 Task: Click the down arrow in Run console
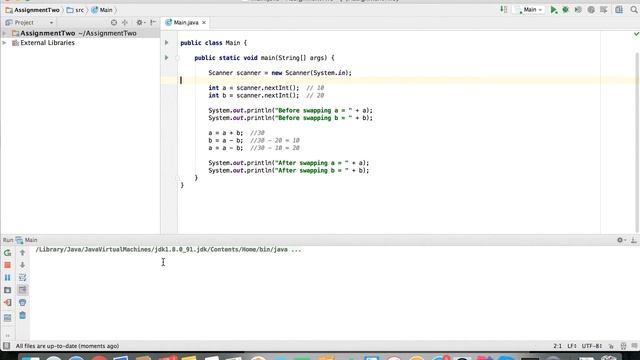(x=22, y=265)
